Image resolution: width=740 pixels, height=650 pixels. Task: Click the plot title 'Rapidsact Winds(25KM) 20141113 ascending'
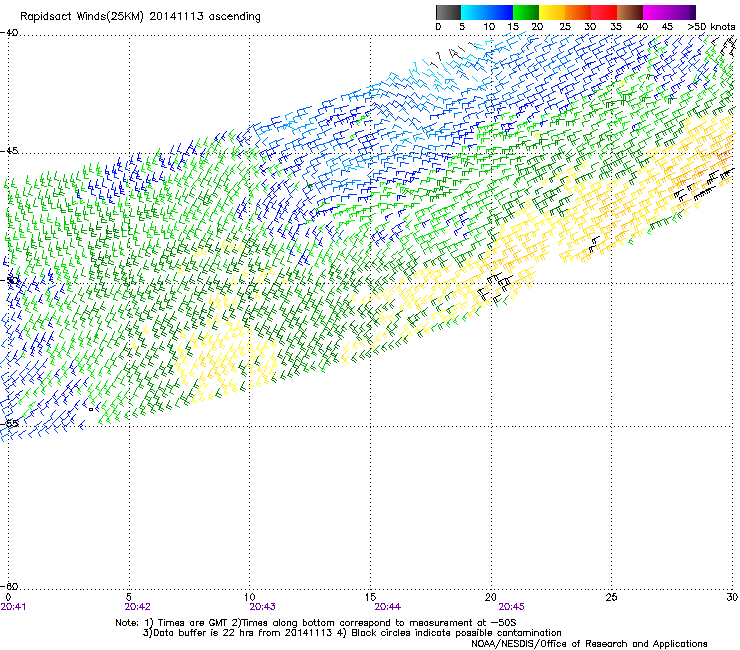[140, 17]
